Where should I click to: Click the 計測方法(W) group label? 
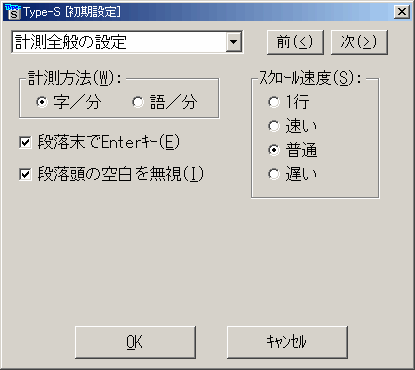(x=74, y=78)
